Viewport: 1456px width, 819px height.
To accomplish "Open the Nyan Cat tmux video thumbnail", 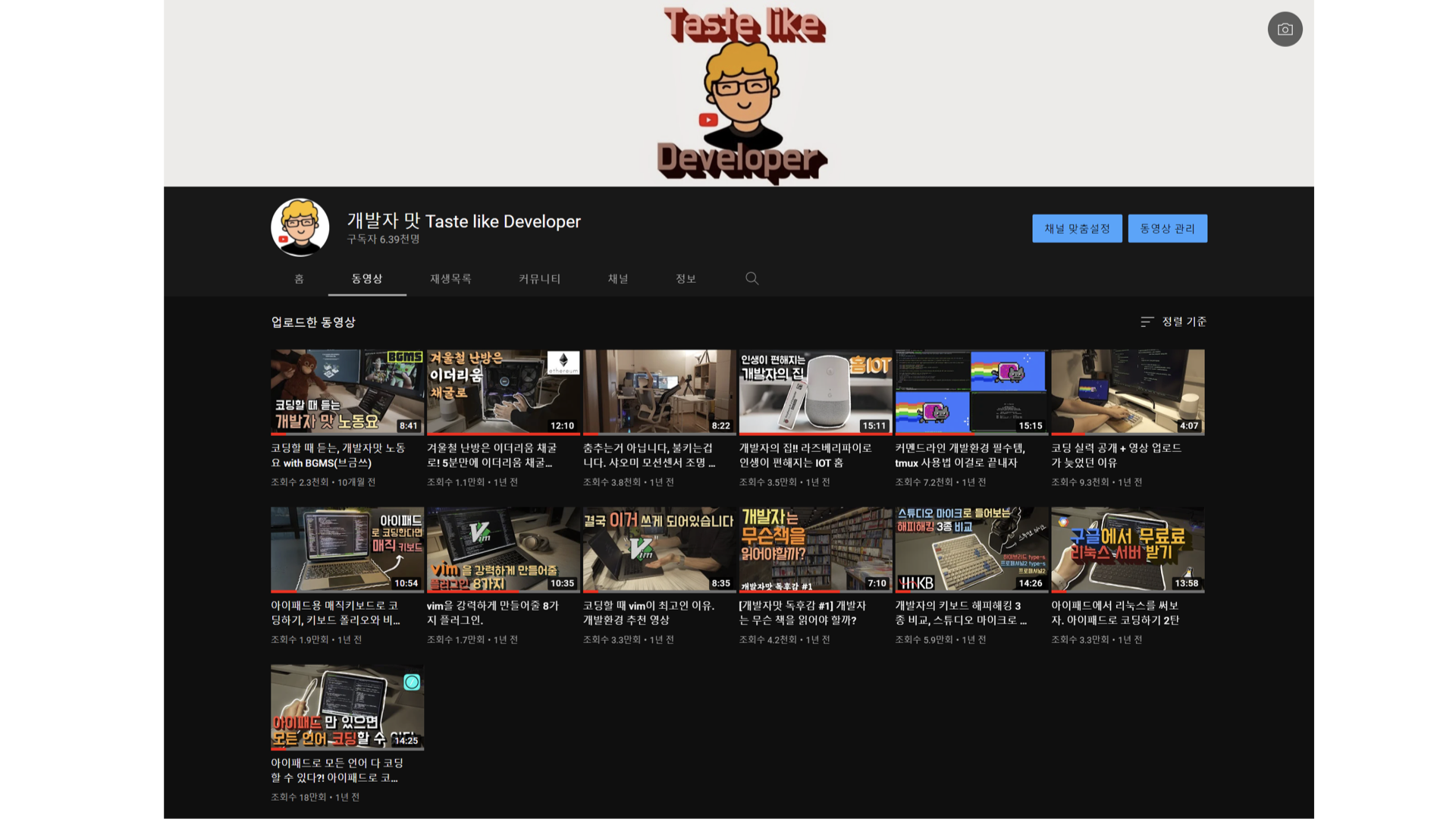I will (971, 391).
